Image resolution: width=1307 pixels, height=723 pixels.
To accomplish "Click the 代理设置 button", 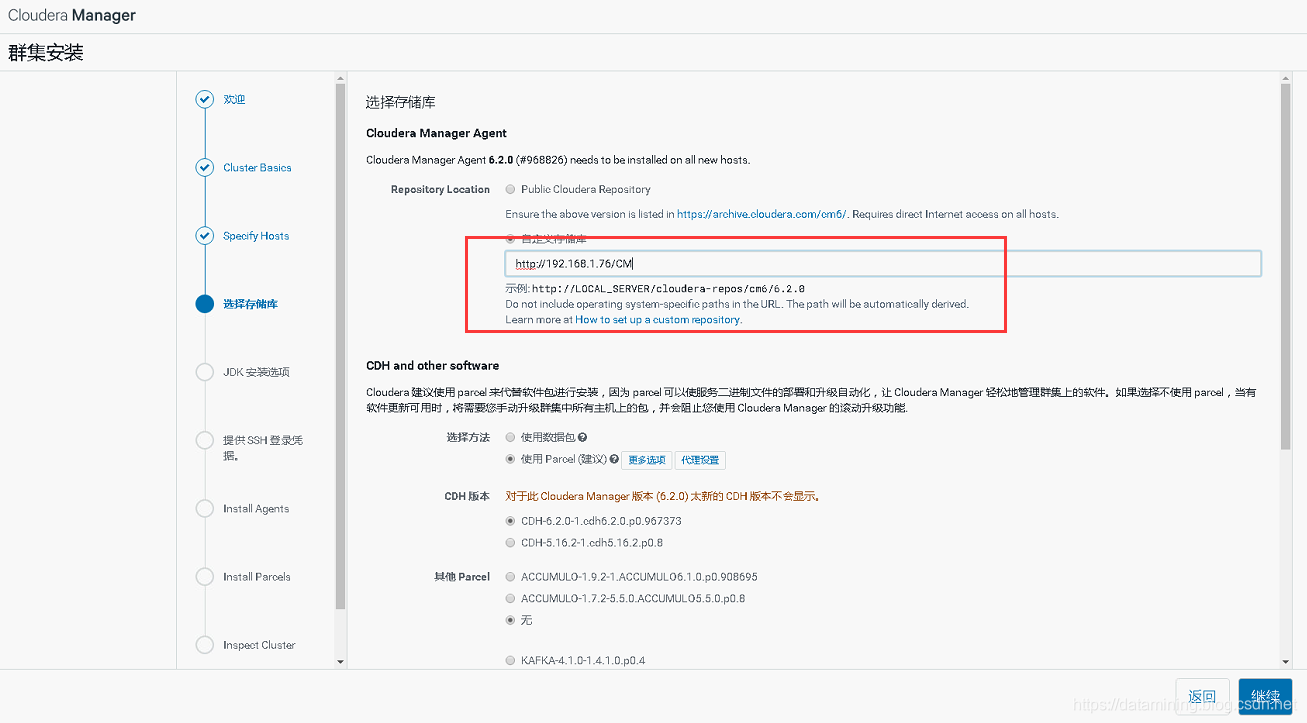I will (700, 460).
